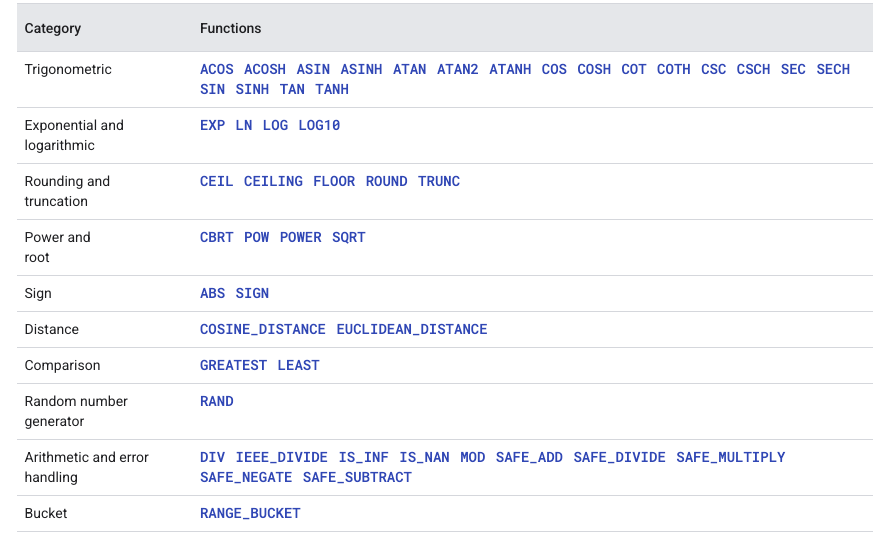Open the SECH function reference
The width and height of the screenshot is (887, 548).
pyautogui.click(x=833, y=70)
